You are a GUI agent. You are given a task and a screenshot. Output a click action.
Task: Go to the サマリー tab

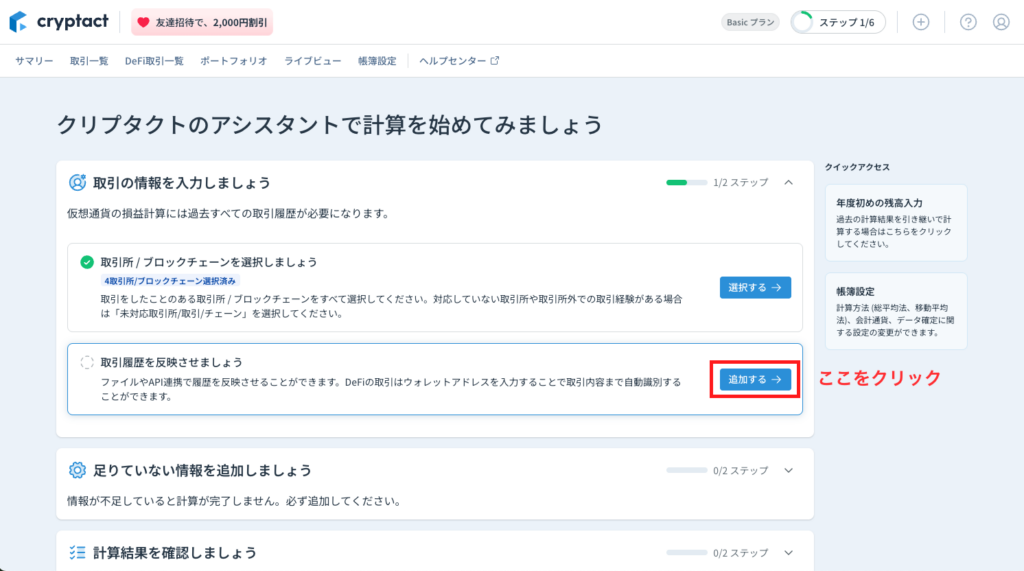(x=34, y=61)
